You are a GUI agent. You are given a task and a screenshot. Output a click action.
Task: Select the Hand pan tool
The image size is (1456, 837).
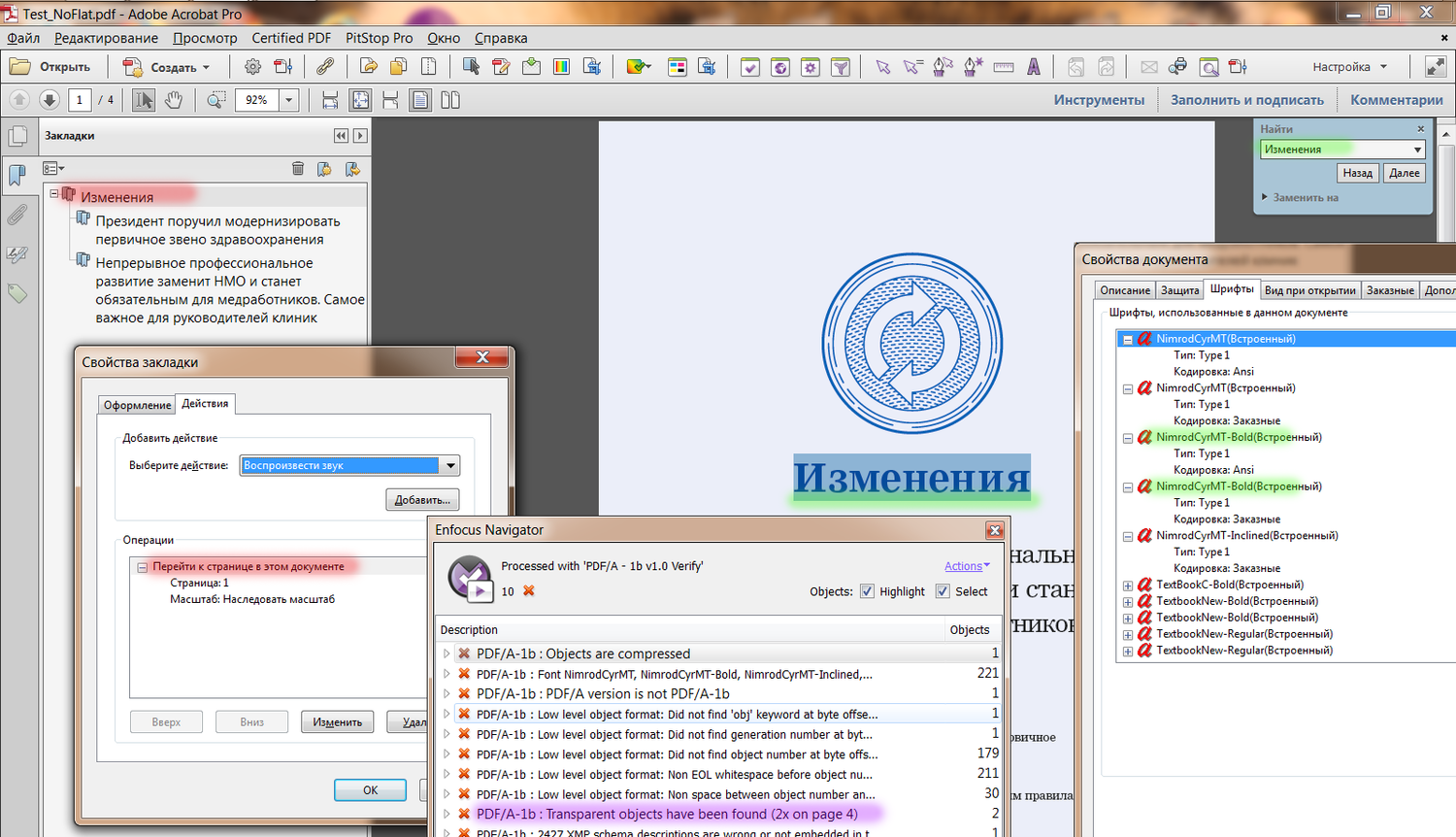tap(174, 100)
